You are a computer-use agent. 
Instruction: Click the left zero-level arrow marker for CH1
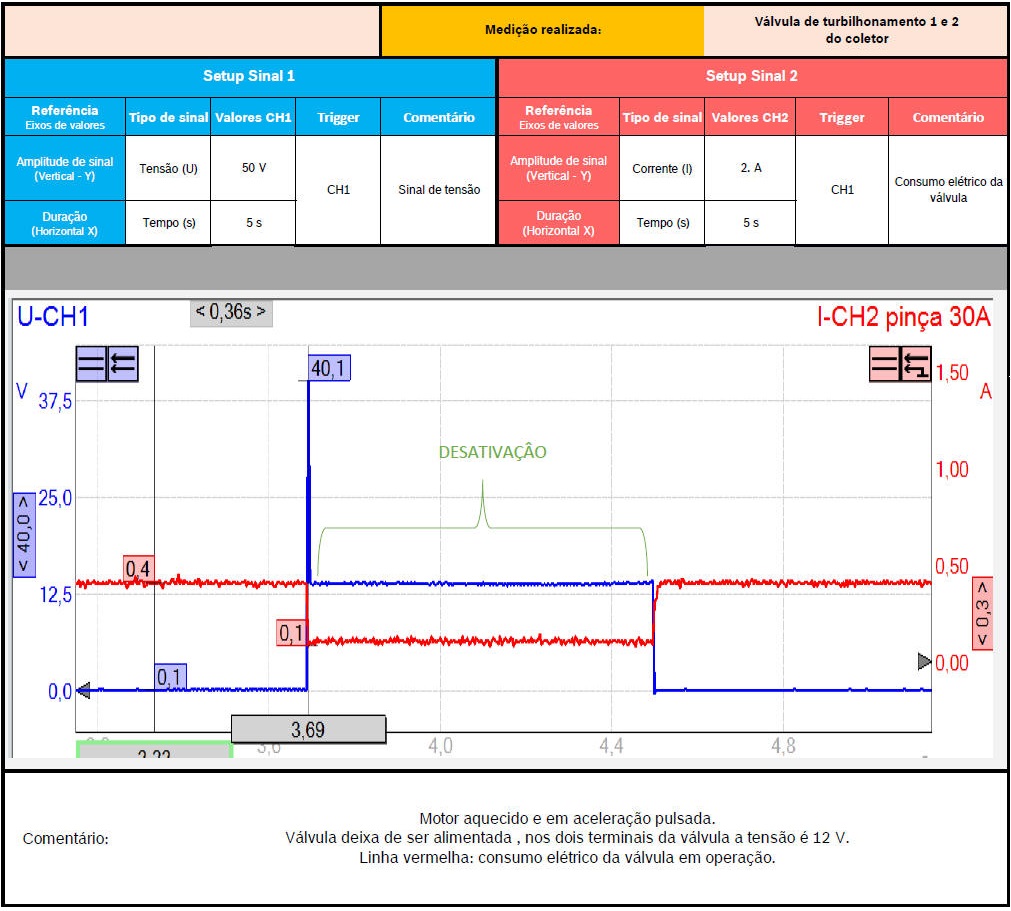point(84,689)
